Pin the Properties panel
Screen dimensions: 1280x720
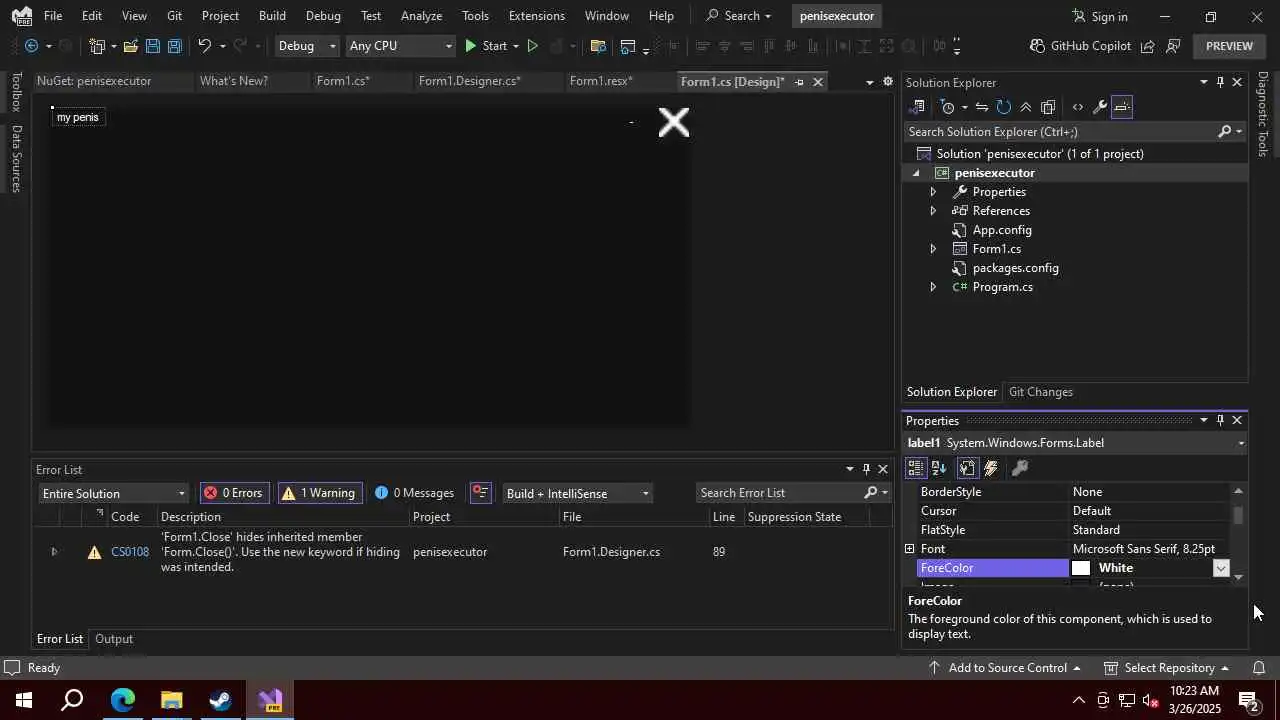tap(1220, 421)
